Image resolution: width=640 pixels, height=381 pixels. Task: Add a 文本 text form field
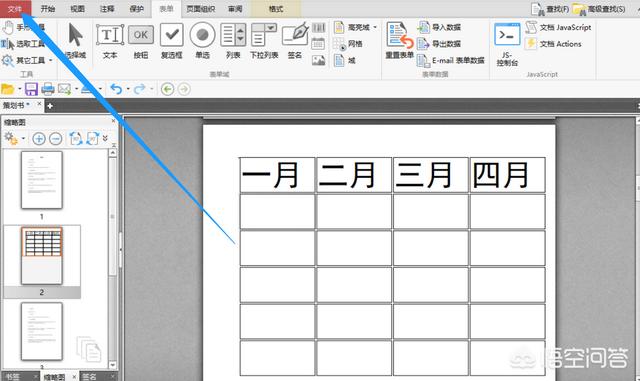point(110,40)
